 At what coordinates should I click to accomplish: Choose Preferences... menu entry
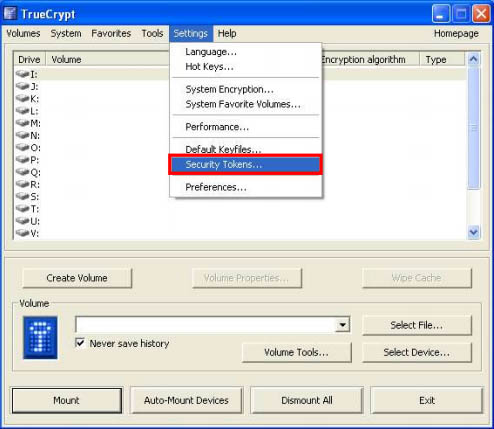[x=246, y=187]
